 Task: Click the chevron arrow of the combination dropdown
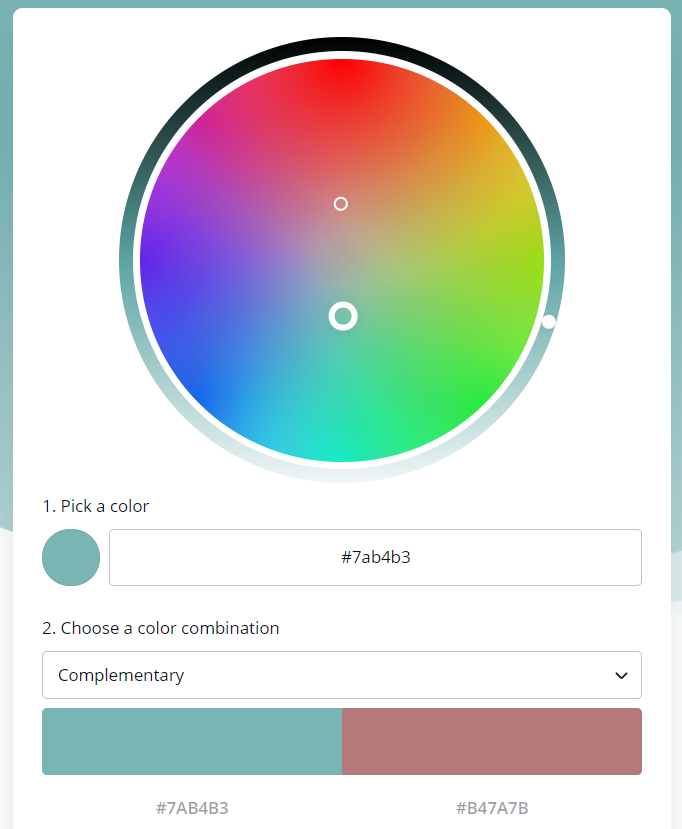[621, 675]
